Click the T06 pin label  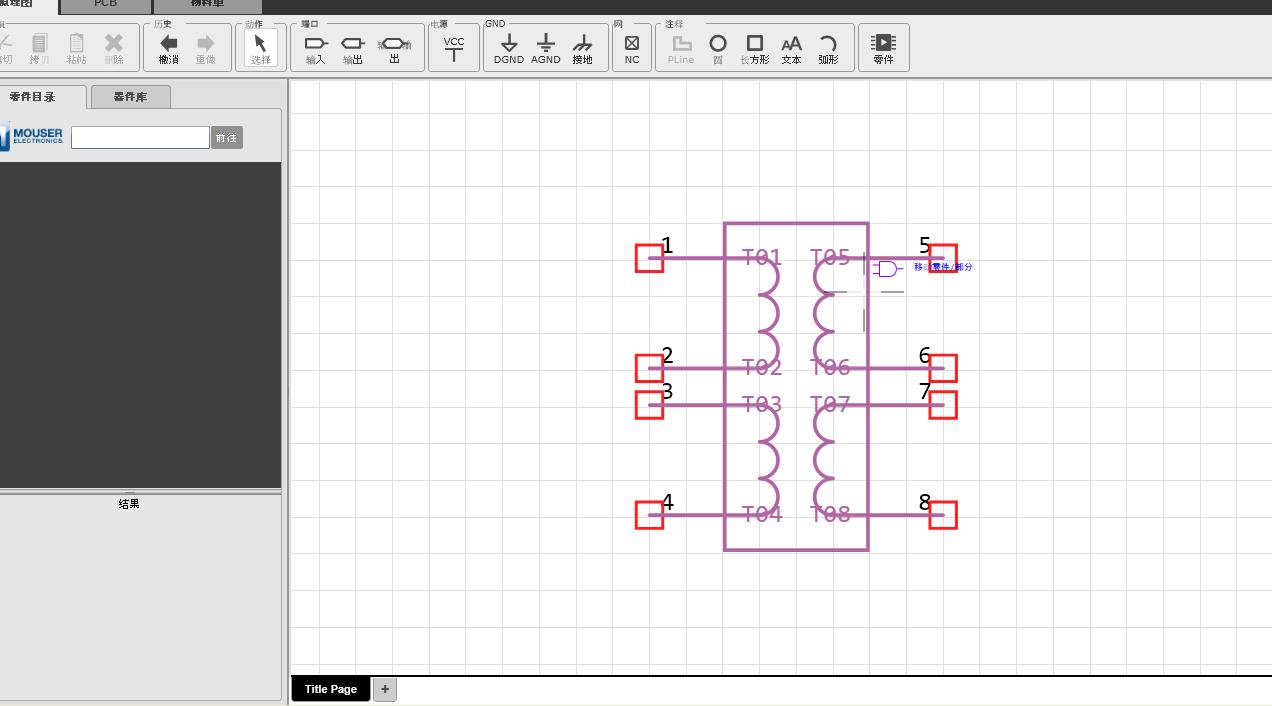[x=830, y=368]
